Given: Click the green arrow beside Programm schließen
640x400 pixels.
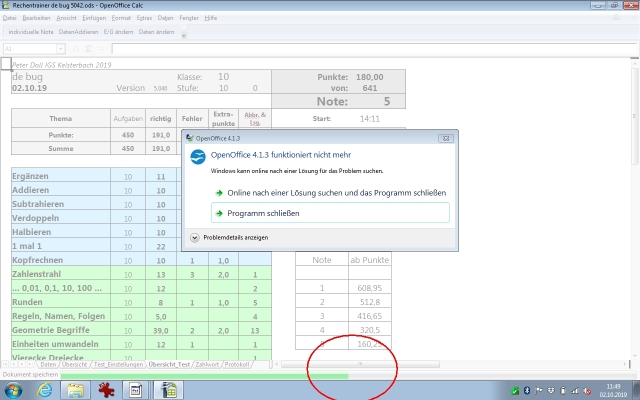Looking at the screenshot, I should (x=219, y=213).
